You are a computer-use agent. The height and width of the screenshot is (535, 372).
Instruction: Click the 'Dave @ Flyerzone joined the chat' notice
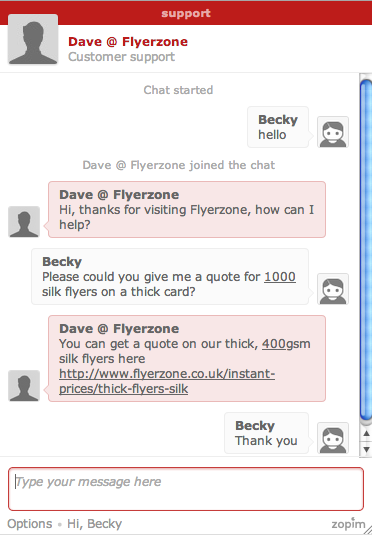(x=179, y=165)
